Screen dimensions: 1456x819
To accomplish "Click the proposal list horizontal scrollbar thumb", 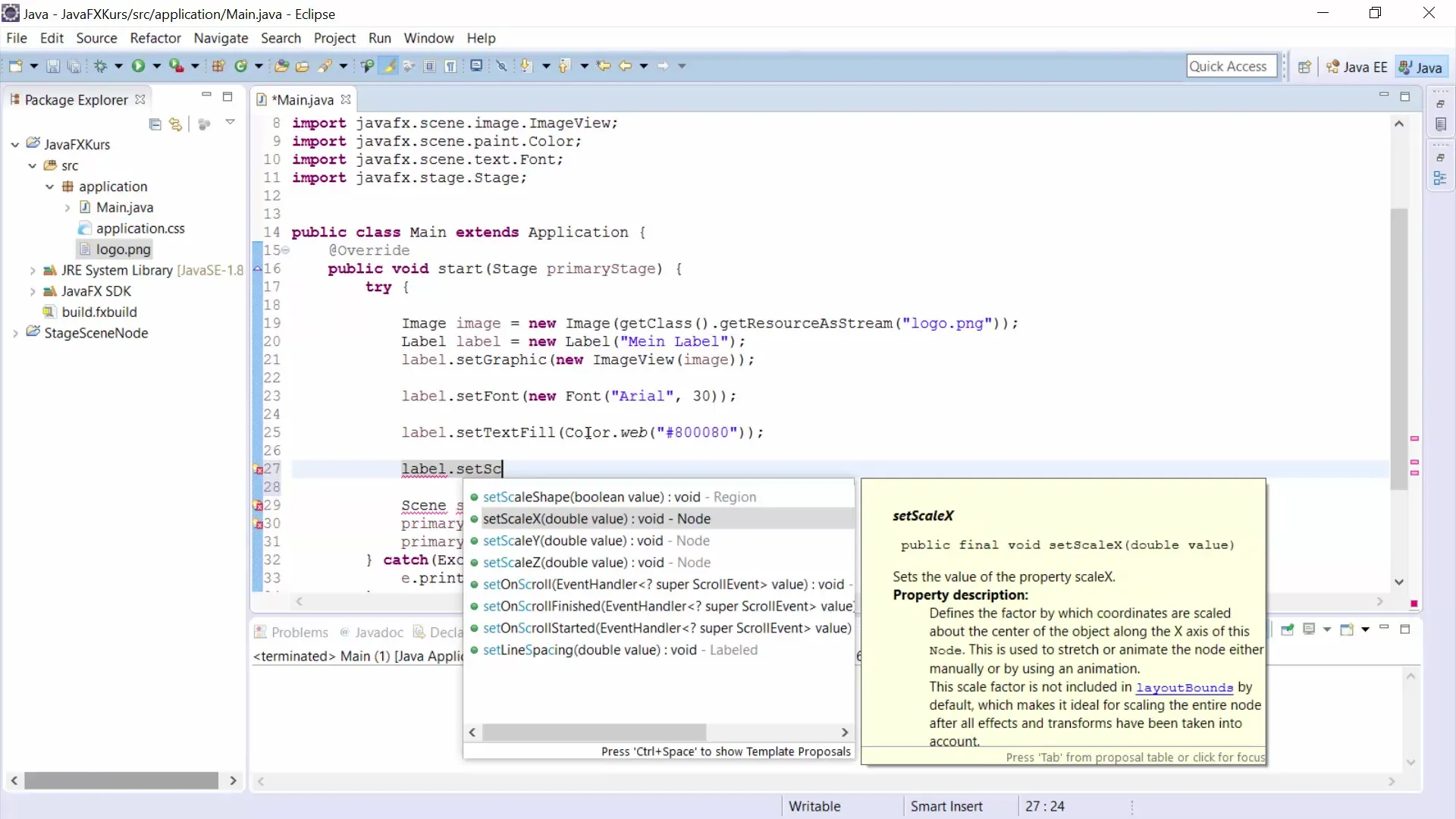I will (x=595, y=733).
